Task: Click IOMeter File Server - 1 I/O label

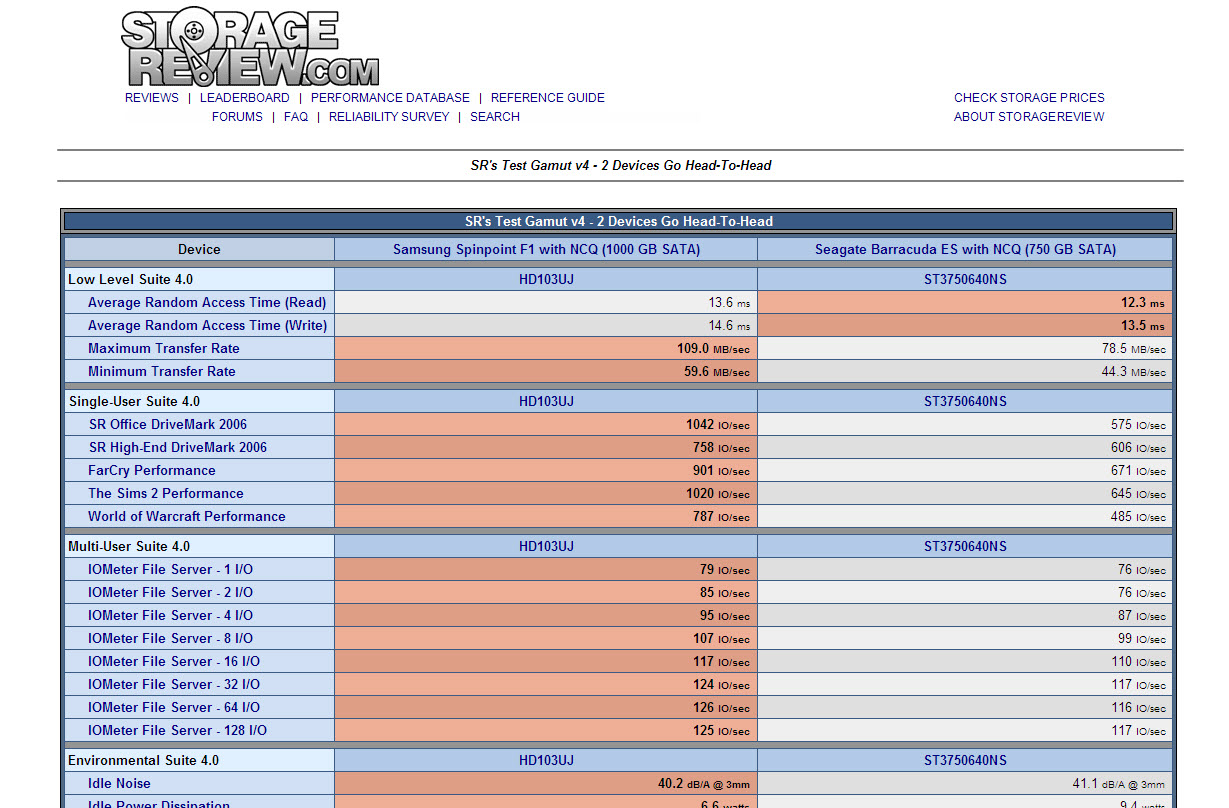Action: click(171, 569)
